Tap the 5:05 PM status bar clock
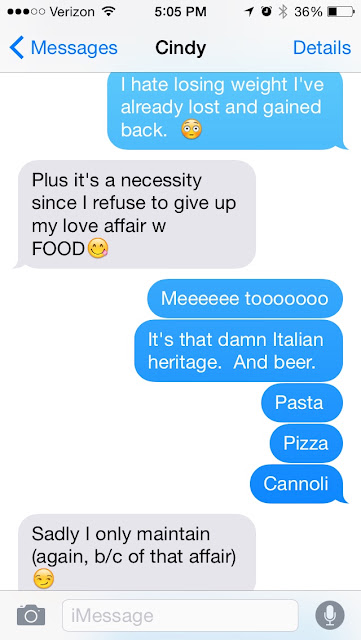This screenshot has height=640, width=361. (180, 12)
